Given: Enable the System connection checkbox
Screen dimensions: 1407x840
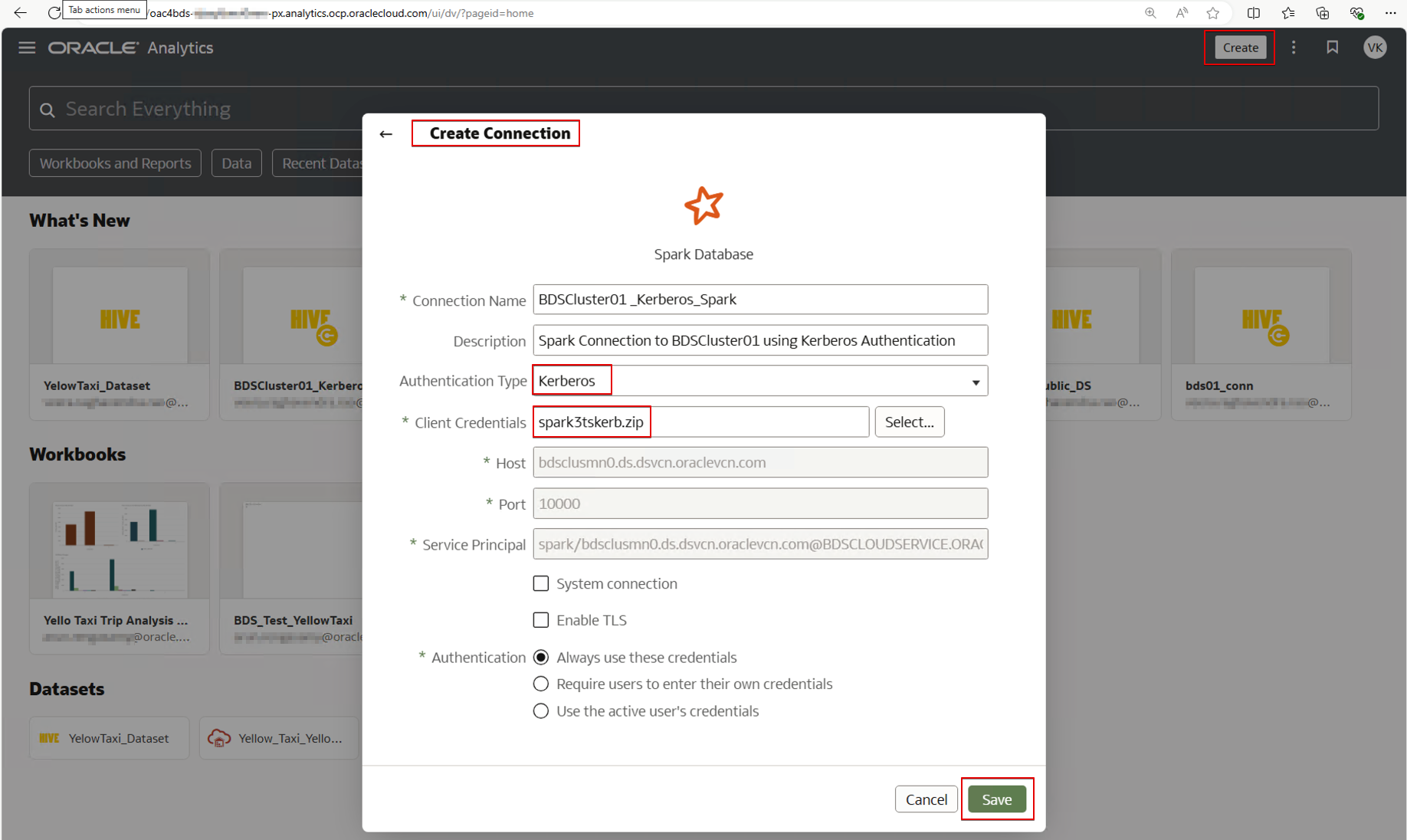Looking at the screenshot, I should (x=541, y=584).
